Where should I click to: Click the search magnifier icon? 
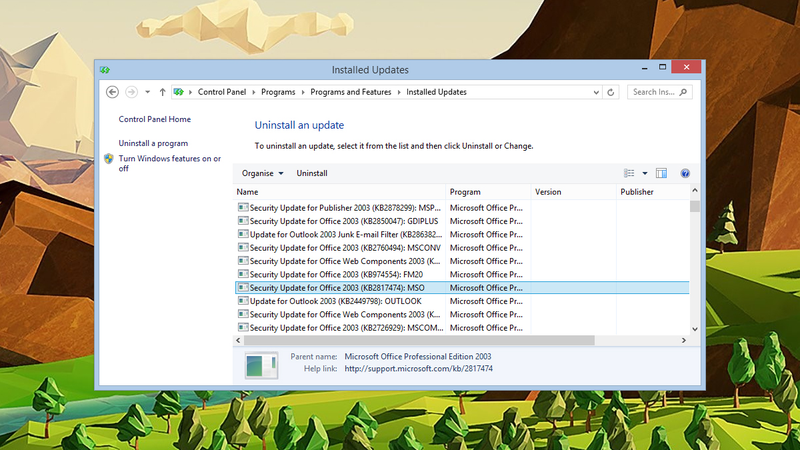pos(684,92)
